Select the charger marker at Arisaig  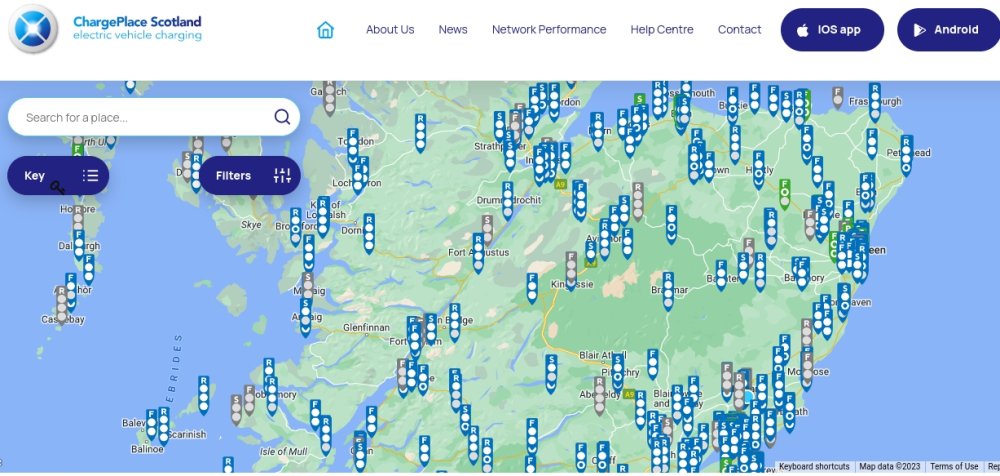click(x=305, y=315)
